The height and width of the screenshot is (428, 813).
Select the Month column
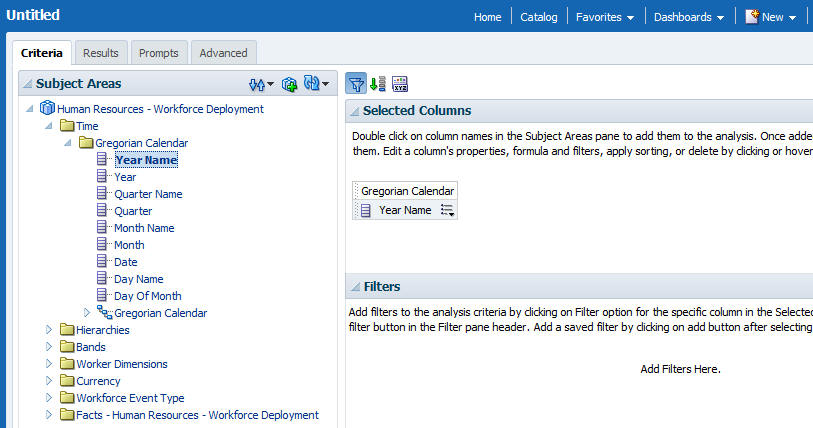(129, 245)
